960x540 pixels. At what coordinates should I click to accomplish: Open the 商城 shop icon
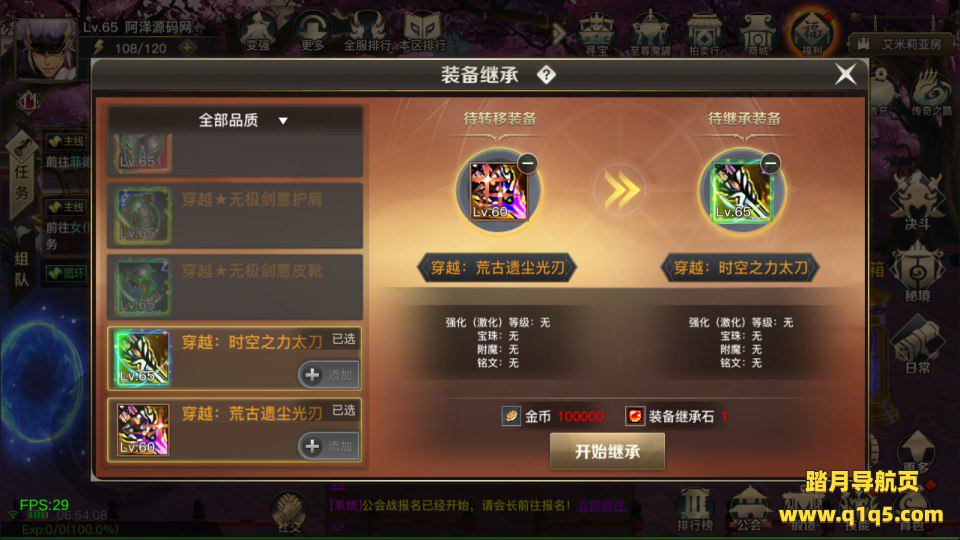coord(758,33)
